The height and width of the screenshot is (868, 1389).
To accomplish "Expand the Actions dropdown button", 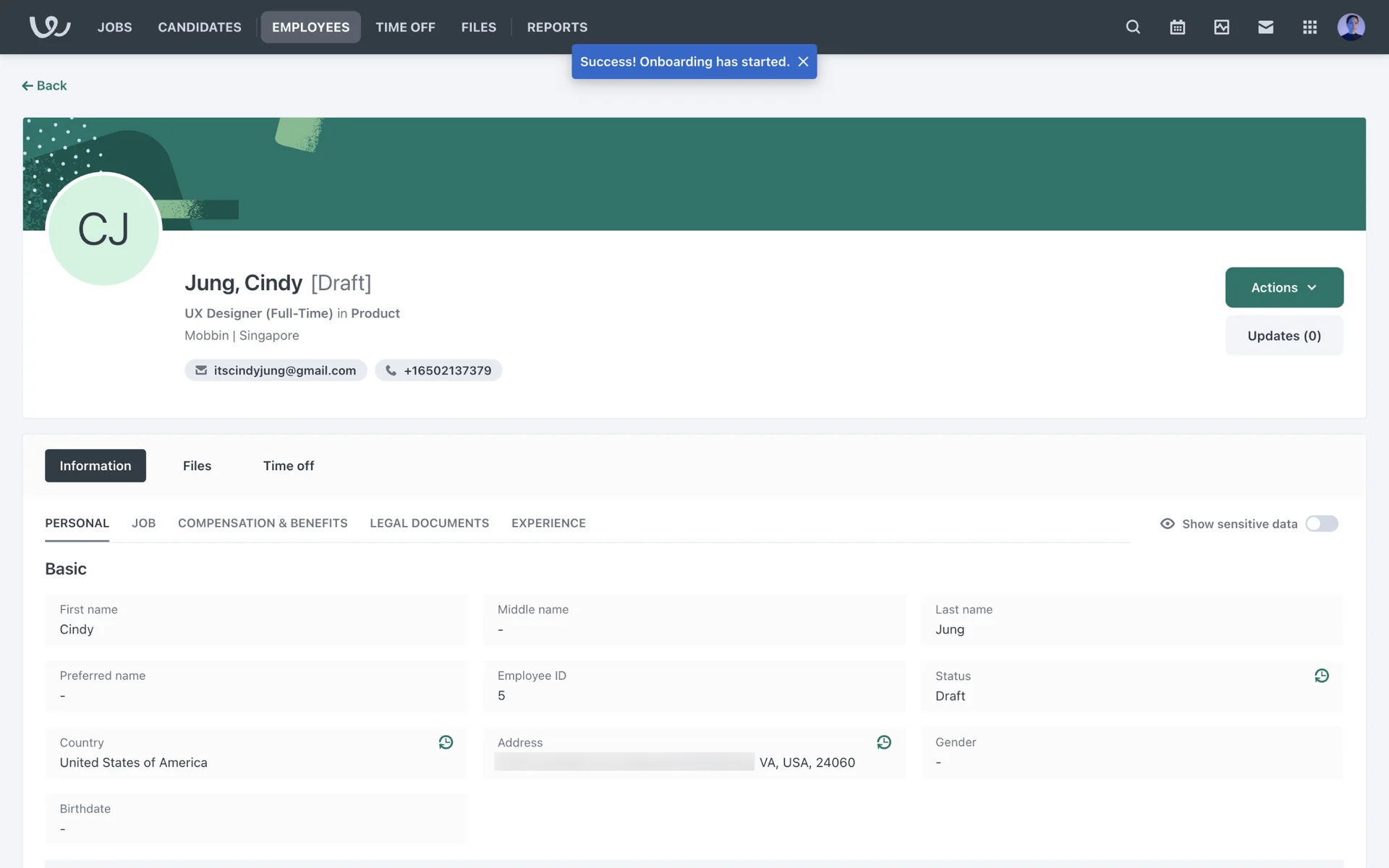I will point(1283,287).
